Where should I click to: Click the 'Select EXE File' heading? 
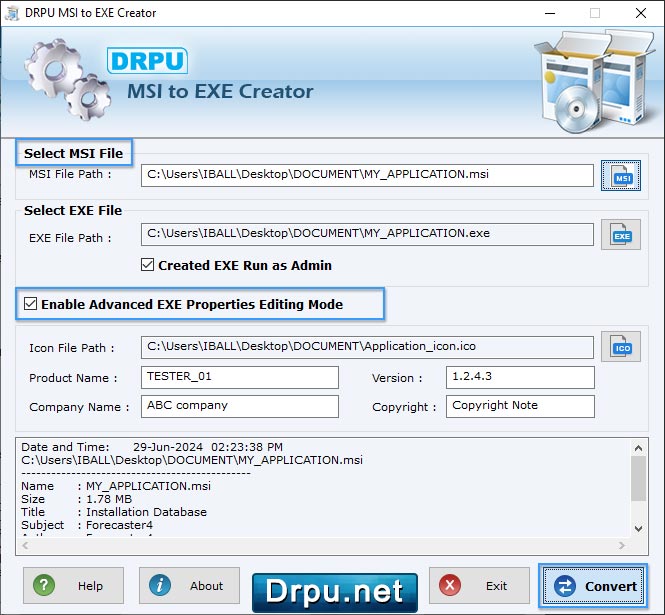point(73,210)
